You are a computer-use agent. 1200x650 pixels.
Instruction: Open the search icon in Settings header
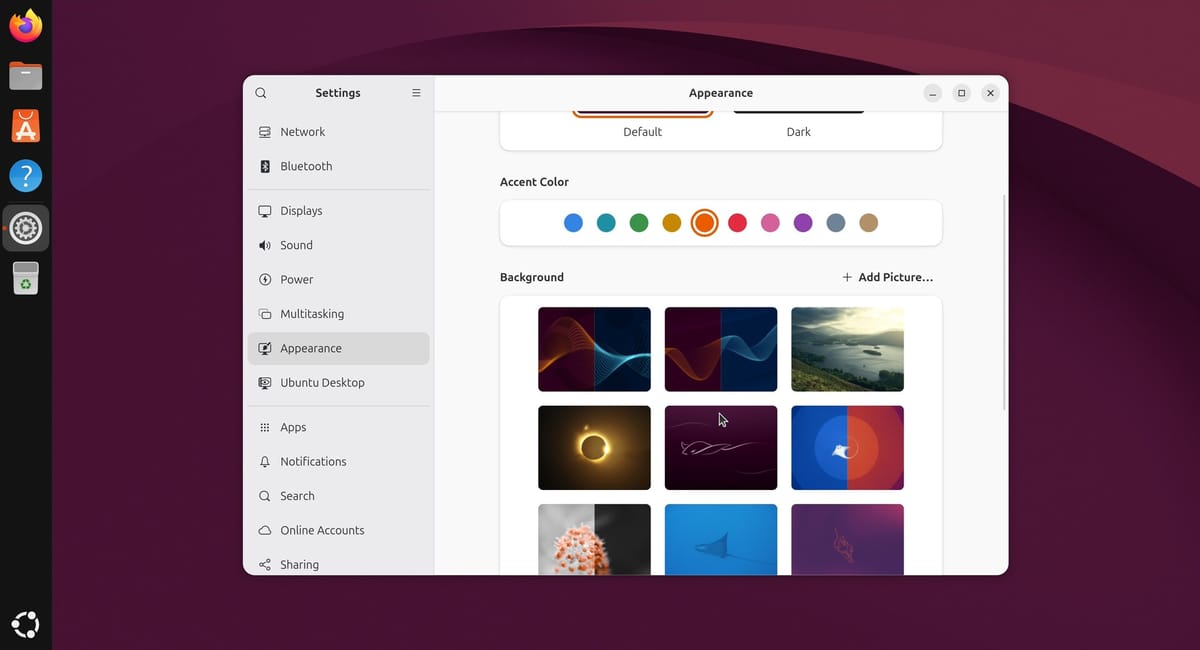(261, 93)
